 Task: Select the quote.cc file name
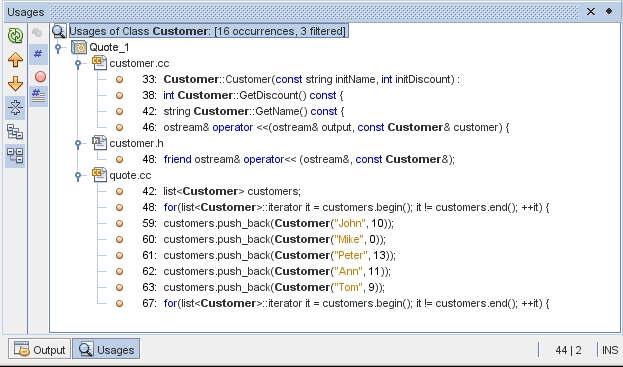(x=130, y=176)
